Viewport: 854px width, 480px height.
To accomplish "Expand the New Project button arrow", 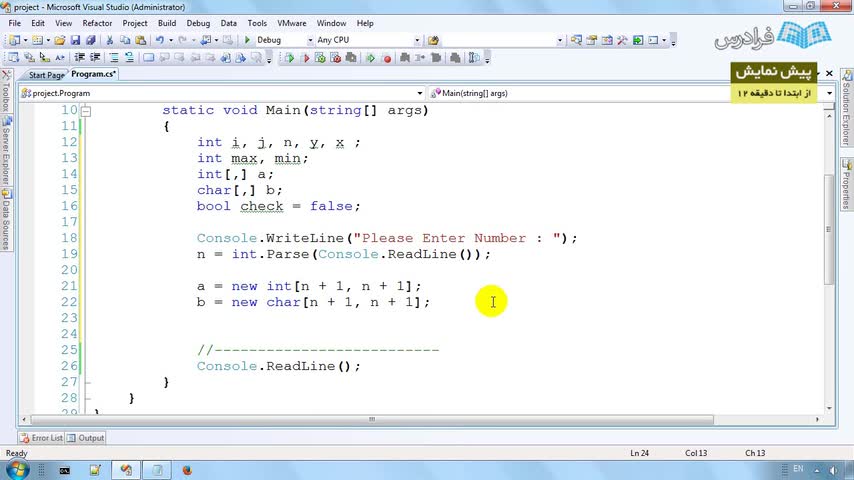I will 25,40.
